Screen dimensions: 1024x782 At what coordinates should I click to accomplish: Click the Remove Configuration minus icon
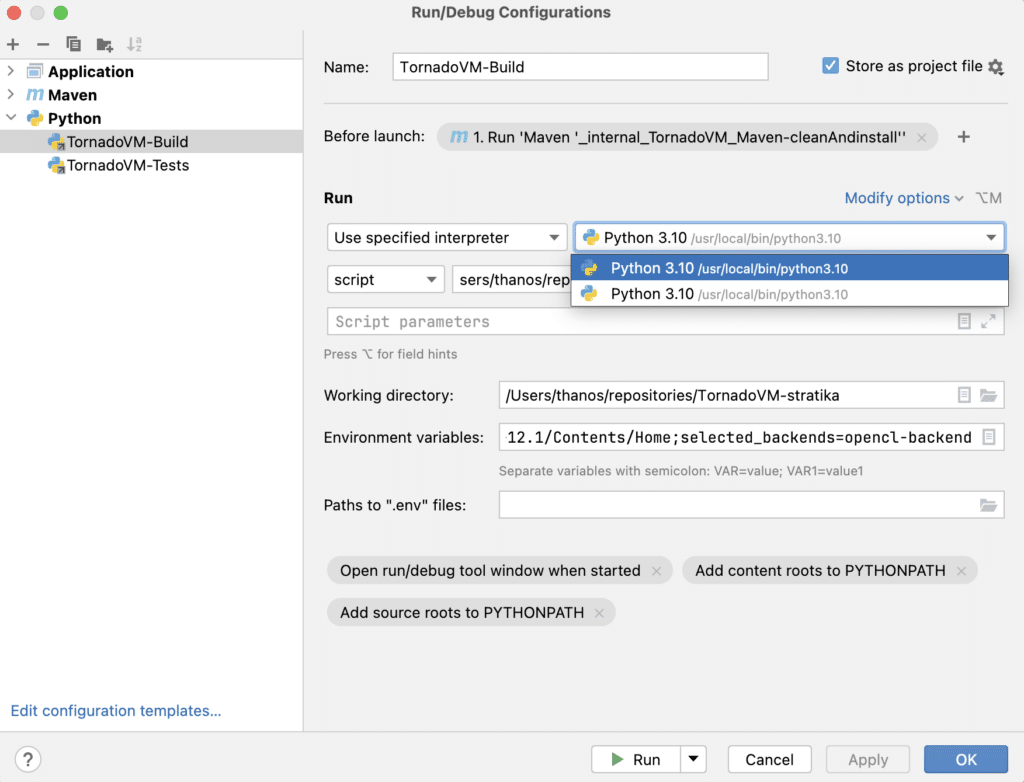pyautogui.click(x=43, y=44)
